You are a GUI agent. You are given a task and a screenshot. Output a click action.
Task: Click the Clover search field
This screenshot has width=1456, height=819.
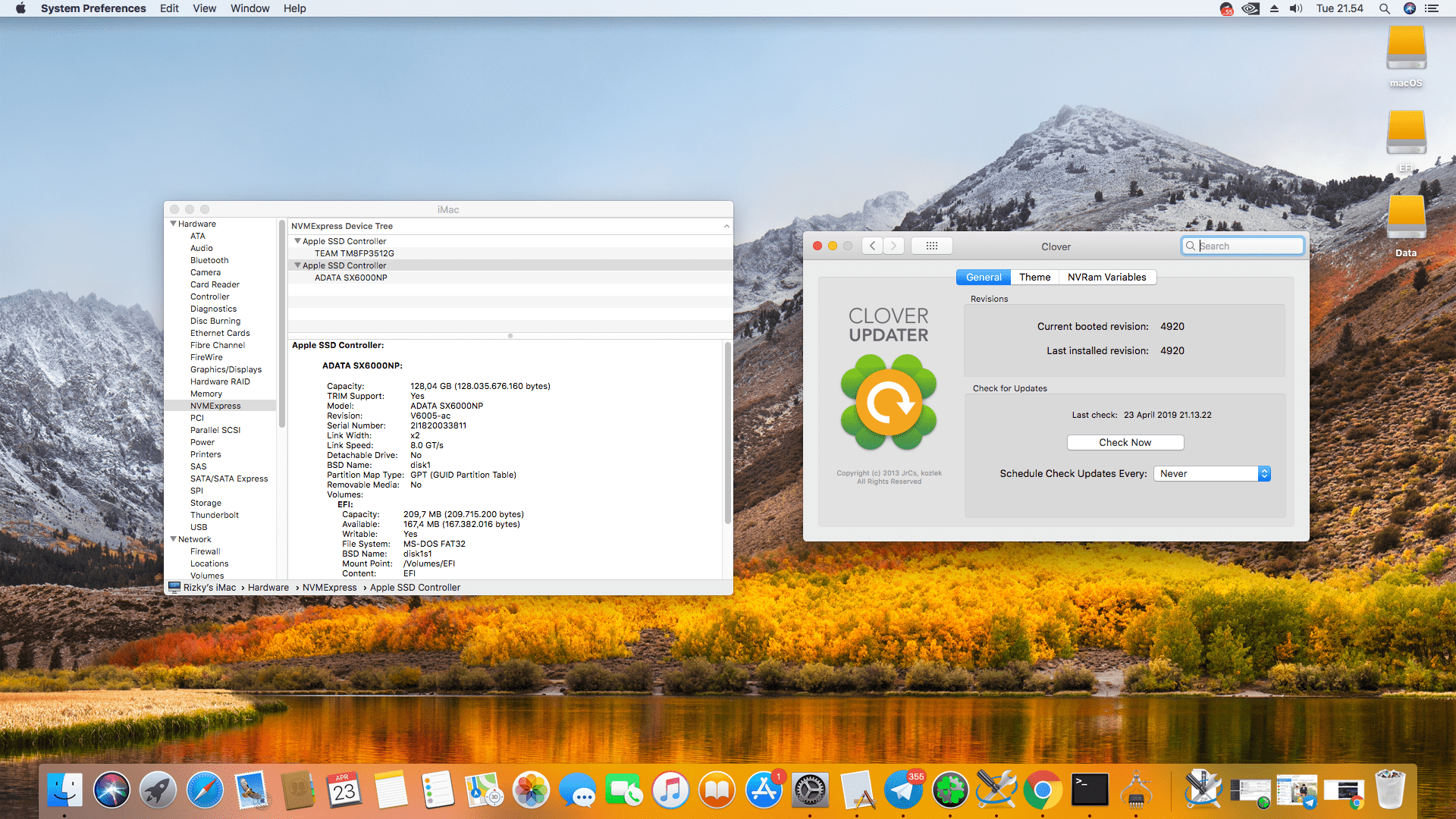[x=1247, y=246]
